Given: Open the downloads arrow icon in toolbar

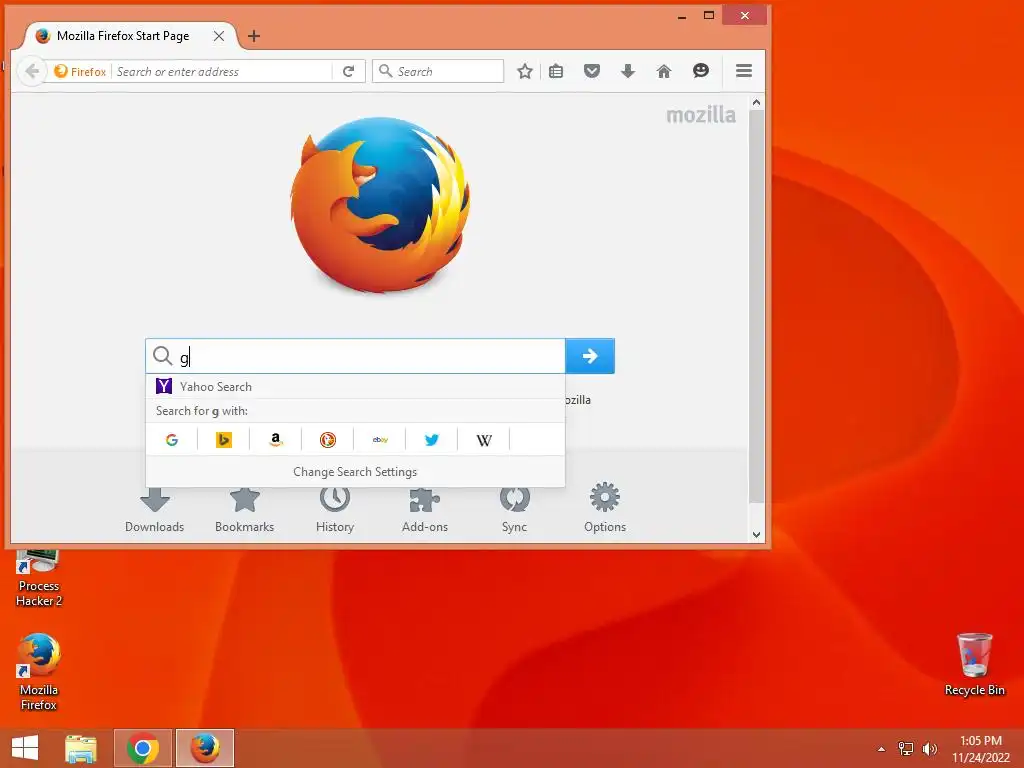Looking at the screenshot, I should (x=628, y=71).
